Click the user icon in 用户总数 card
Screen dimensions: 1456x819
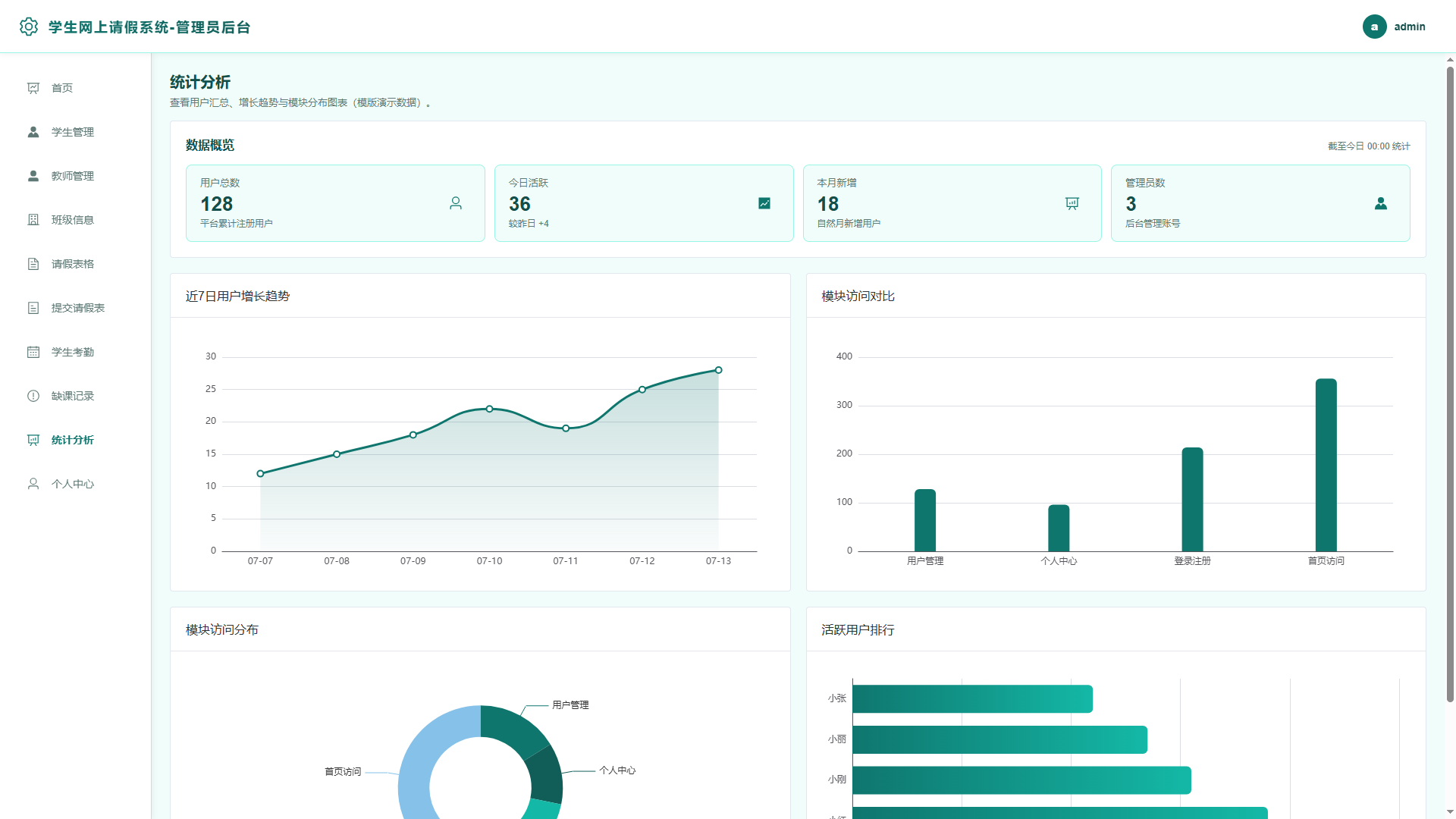(456, 203)
